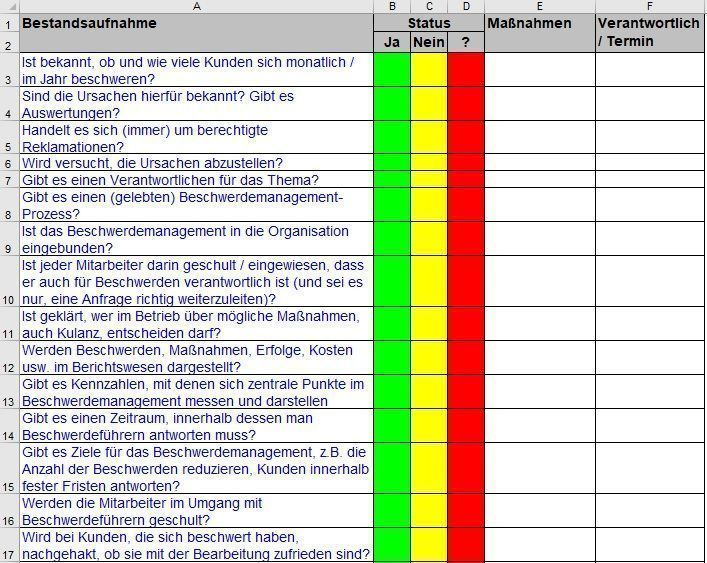
Task: Click the green Ja cell in row 3
Action: [x=392, y=70]
